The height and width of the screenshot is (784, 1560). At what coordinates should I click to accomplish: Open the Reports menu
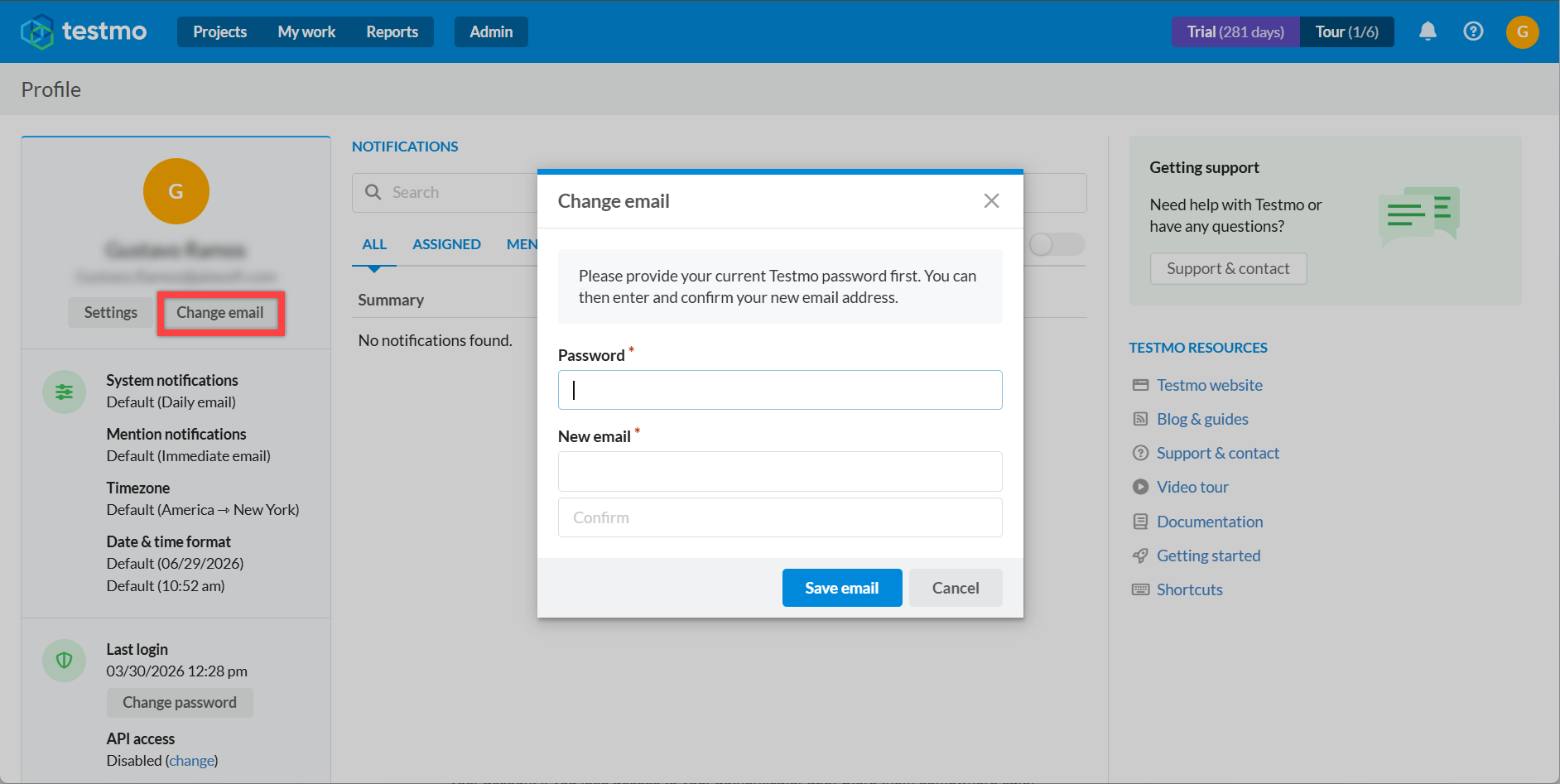coord(392,31)
